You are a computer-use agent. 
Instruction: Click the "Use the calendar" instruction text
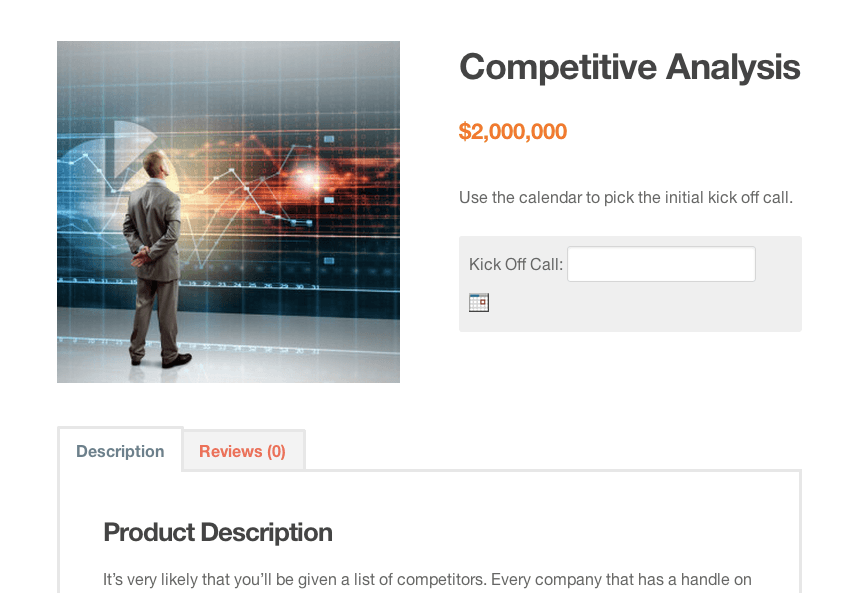point(625,197)
